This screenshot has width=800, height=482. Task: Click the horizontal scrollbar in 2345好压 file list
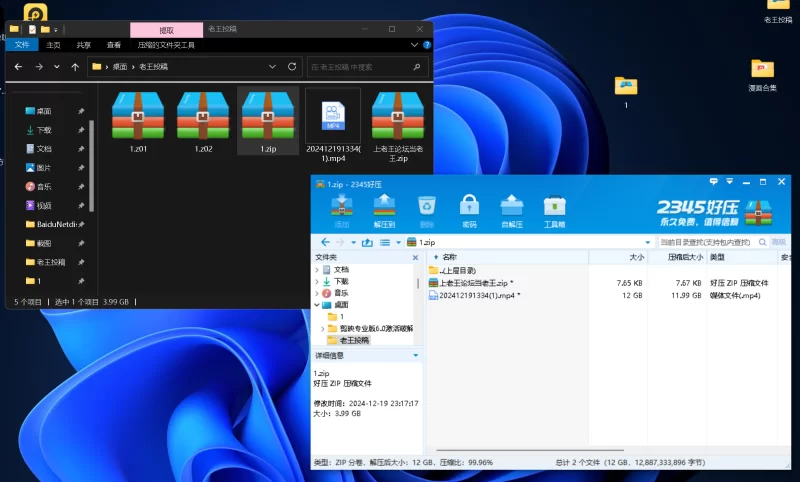click(x=530, y=450)
